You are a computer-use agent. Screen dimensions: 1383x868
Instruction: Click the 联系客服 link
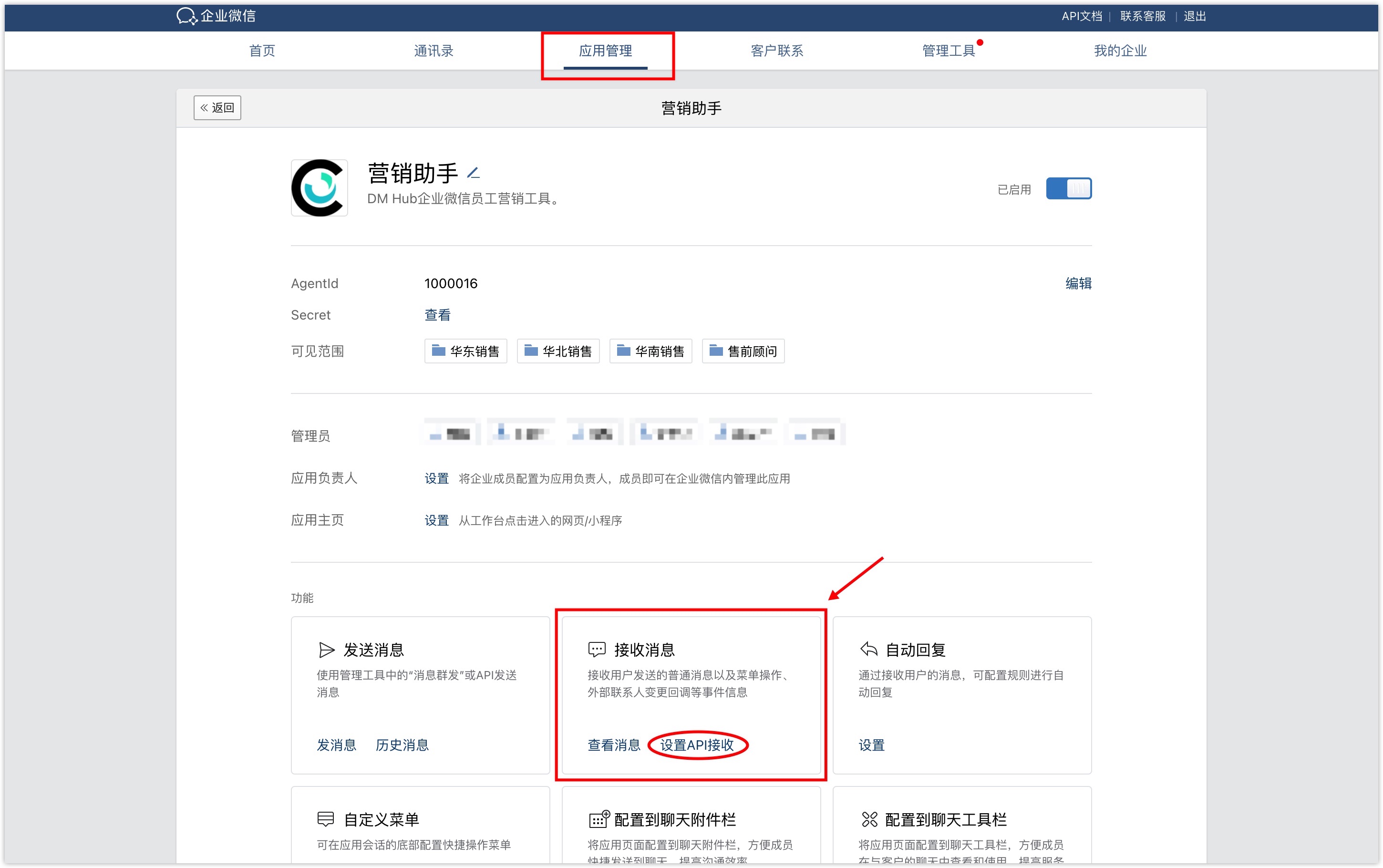(x=1143, y=16)
